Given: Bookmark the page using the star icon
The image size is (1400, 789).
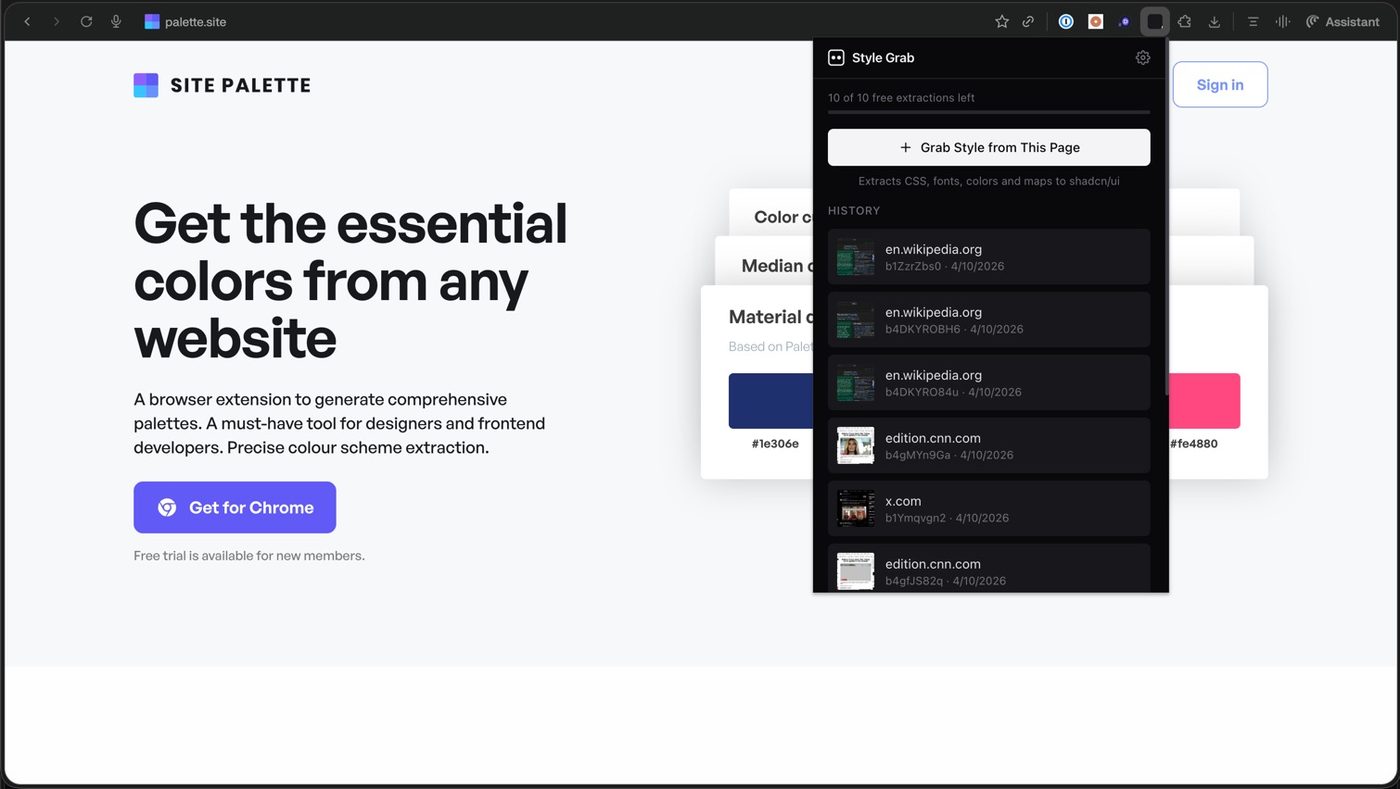Looking at the screenshot, I should pos(1000,21).
